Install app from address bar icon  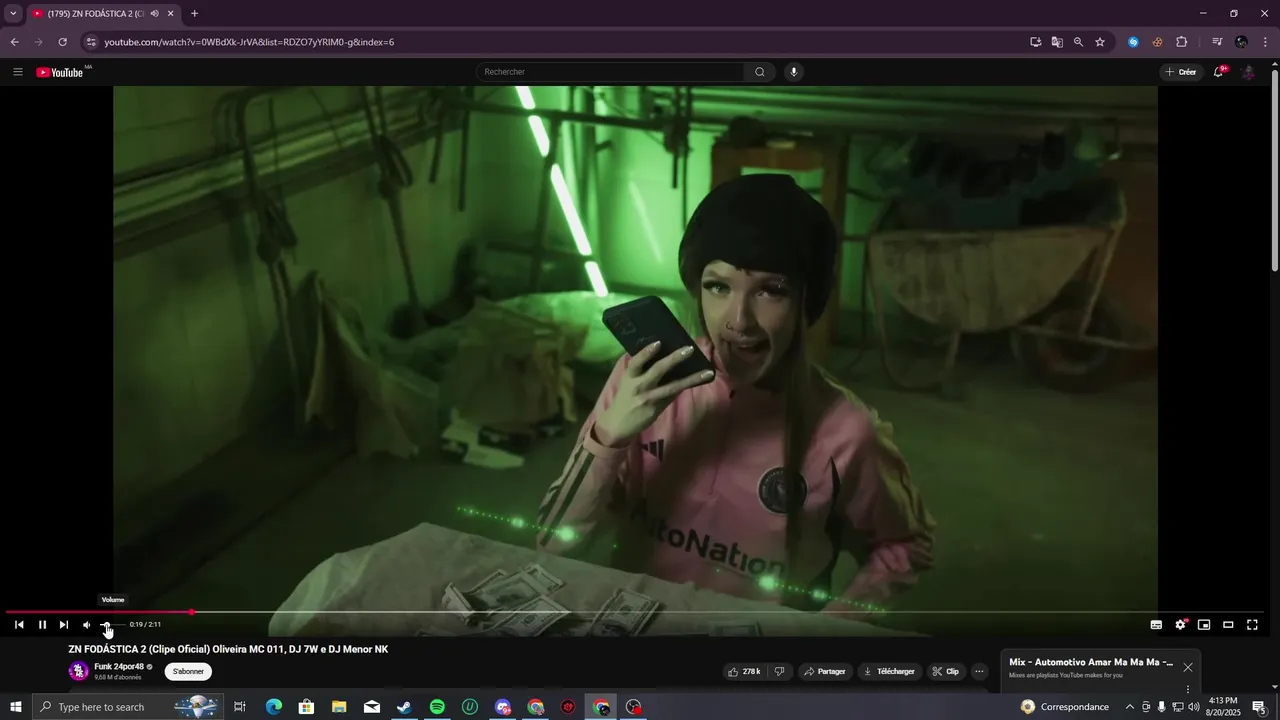tap(1036, 42)
